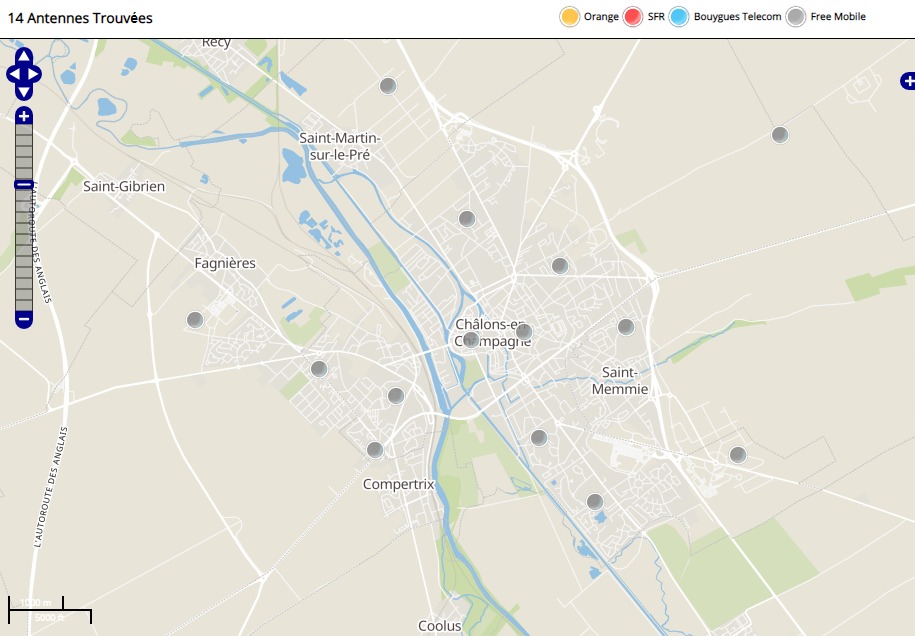Select the antenna marker southwest of Fagnières
The image size is (915, 636).
tap(195, 320)
